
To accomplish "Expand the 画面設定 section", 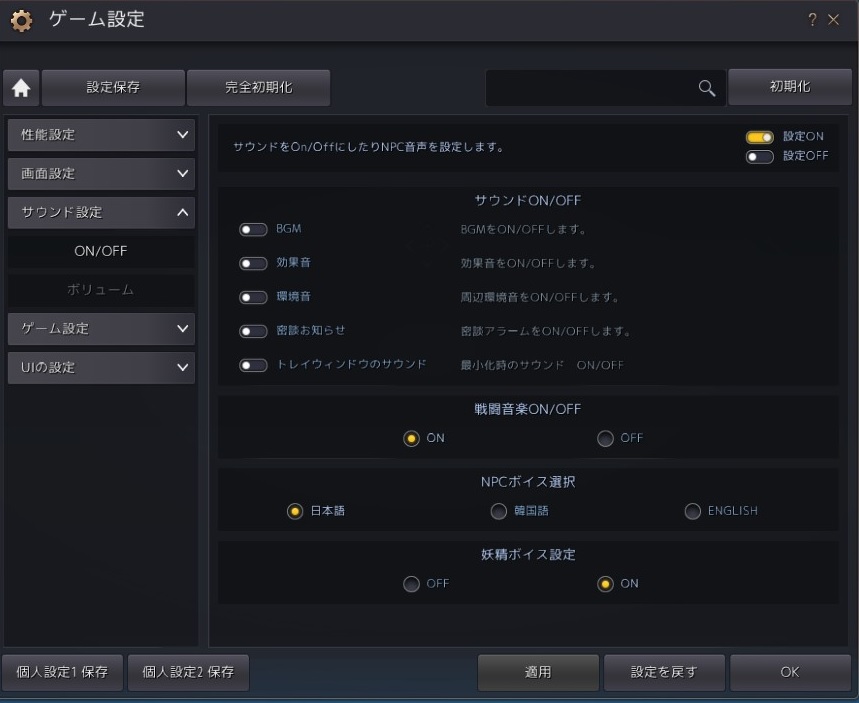I will coord(101,174).
